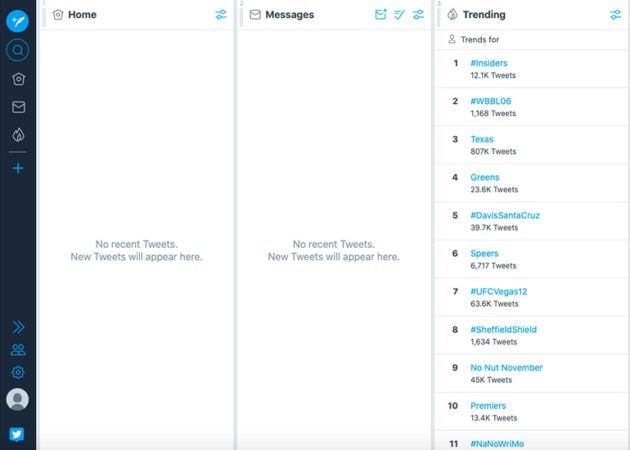Open Trending column options slider icon

click(616, 14)
